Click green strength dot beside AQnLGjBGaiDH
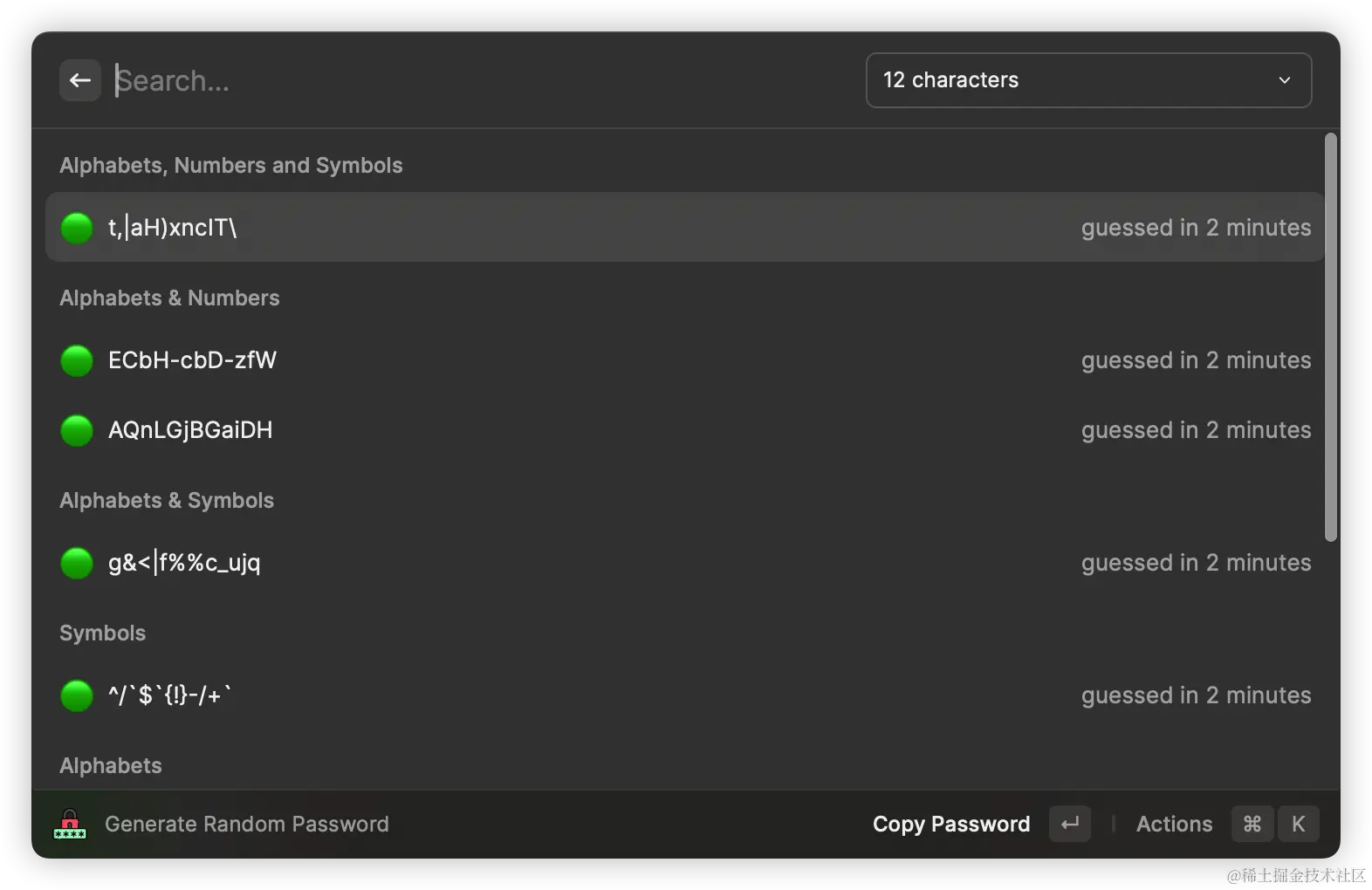The width and height of the screenshot is (1372, 890). pyautogui.click(x=77, y=430)
